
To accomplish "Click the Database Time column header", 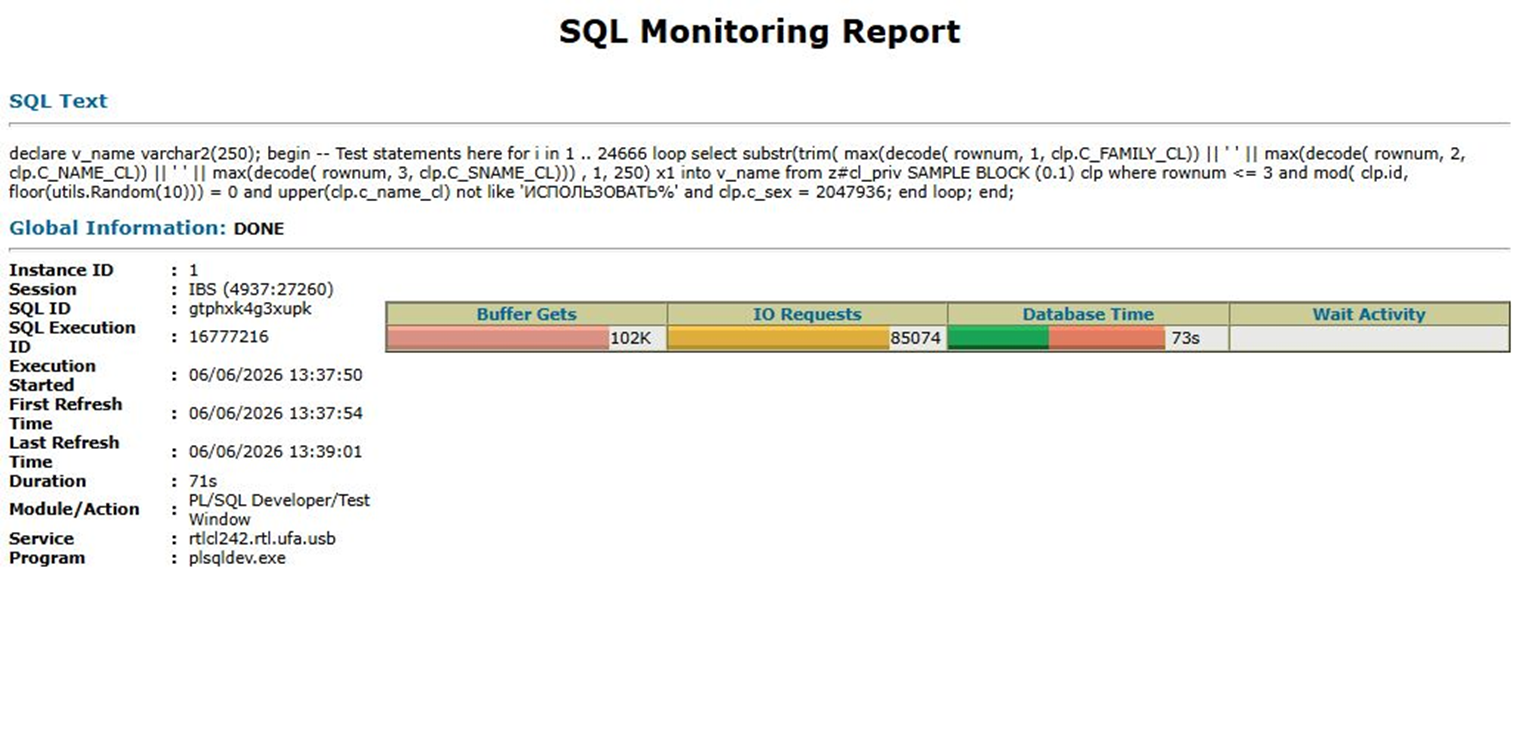I will (1088, 314).
